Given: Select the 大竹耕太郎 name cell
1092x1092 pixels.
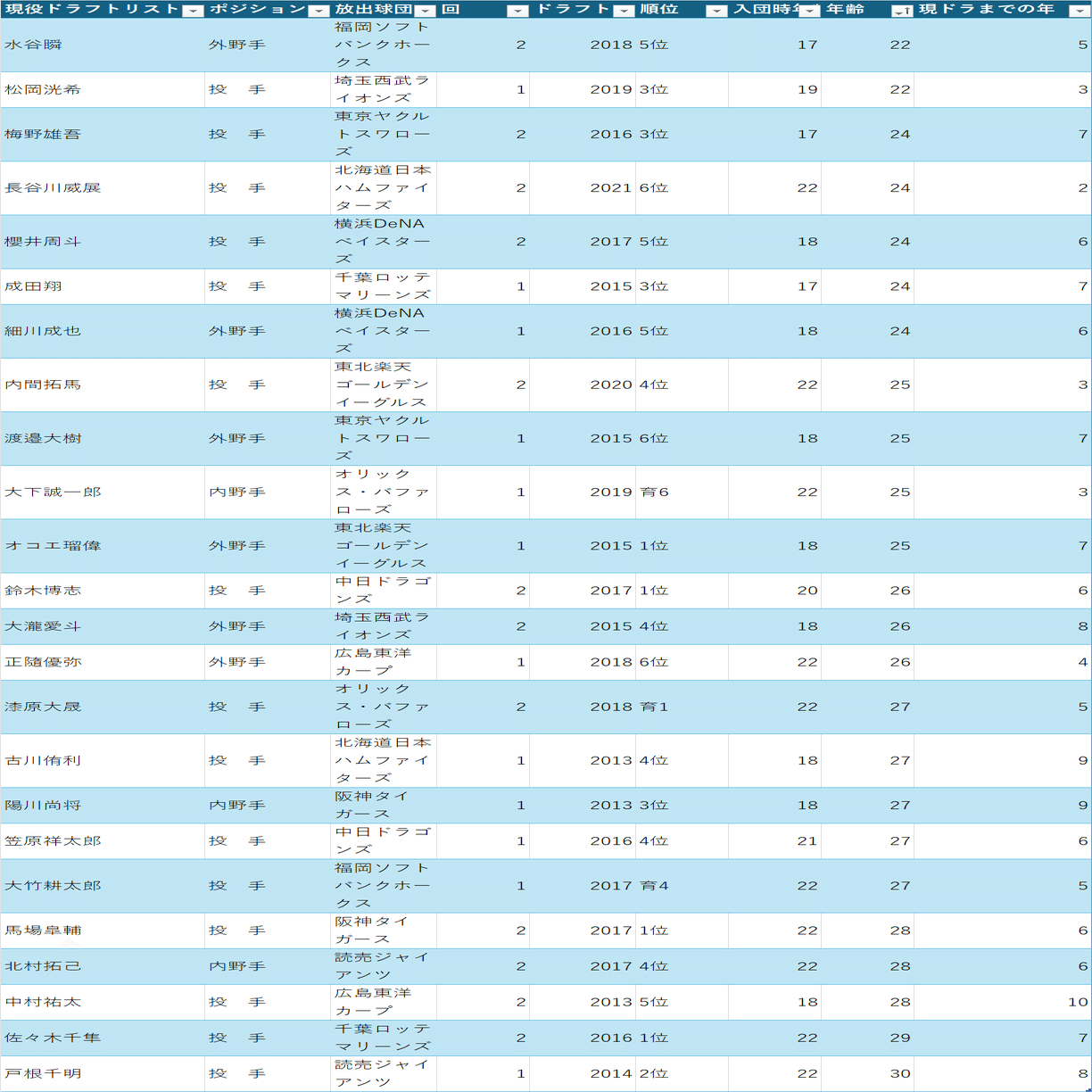Looking at the screenshot, I should pyautogui.click(x=103, y=886).
